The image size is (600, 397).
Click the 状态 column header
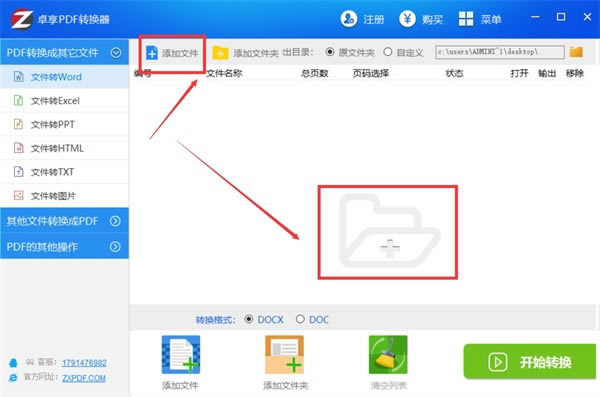(x=455, y=73)
